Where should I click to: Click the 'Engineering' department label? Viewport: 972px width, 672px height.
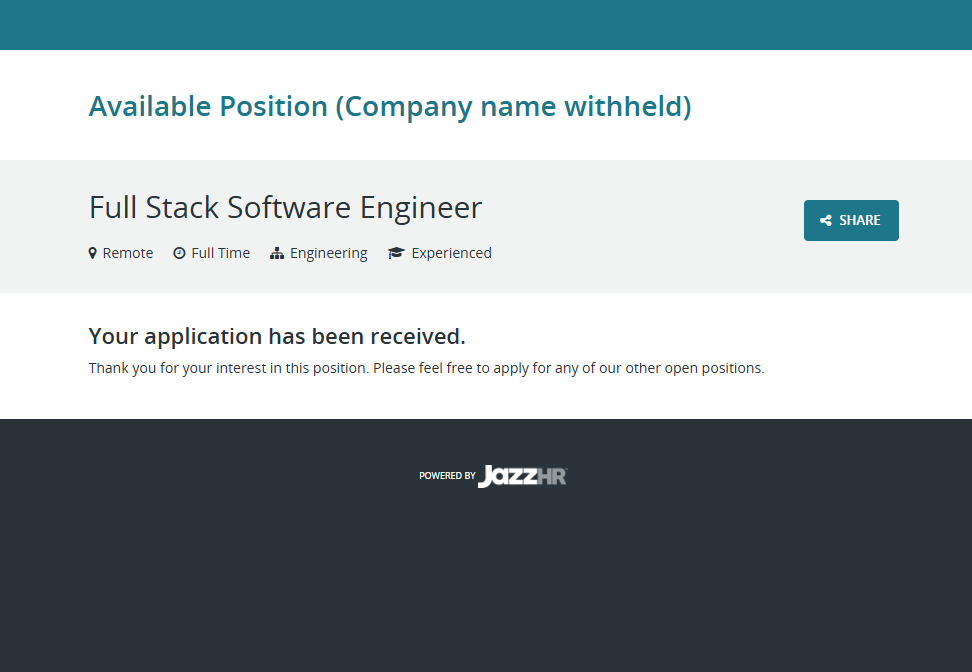329,253
